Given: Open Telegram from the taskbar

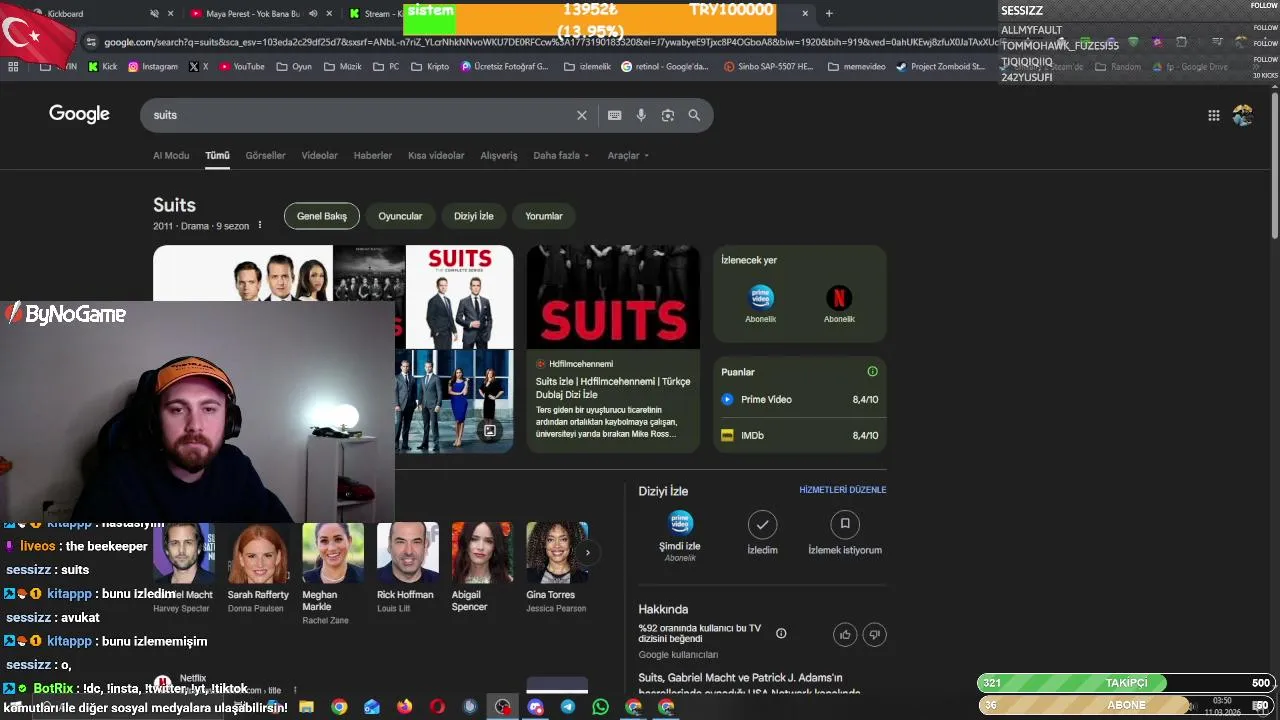Looking at the screenshot, I should (567, 707).
